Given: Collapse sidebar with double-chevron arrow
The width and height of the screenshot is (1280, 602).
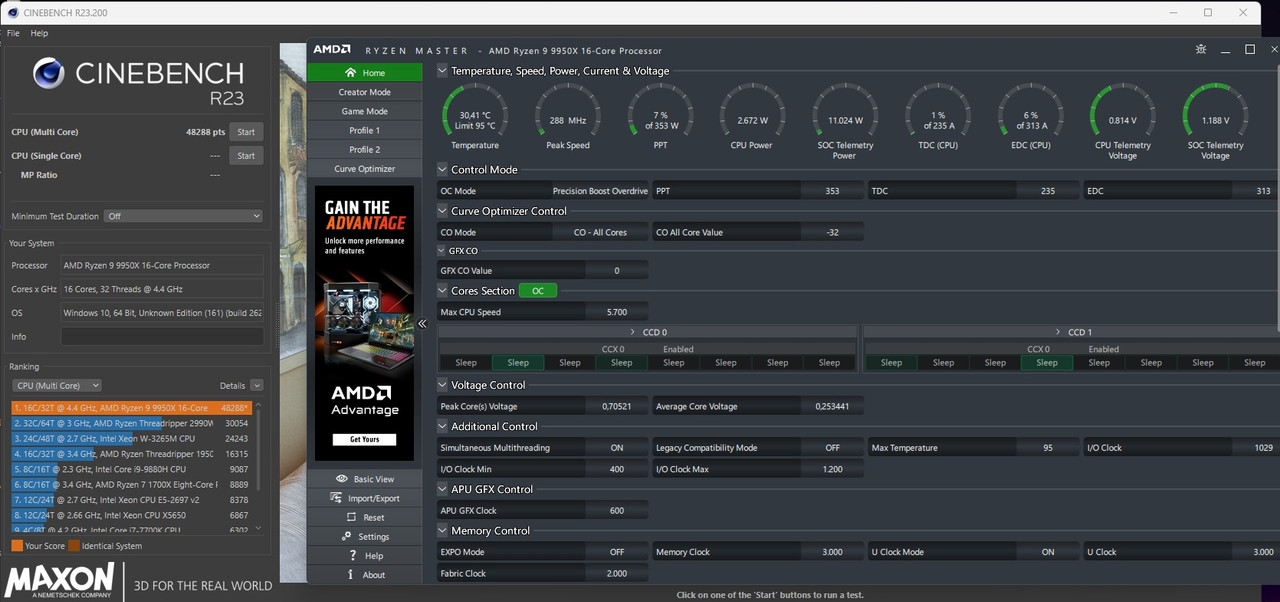Looking at the screenshot, I should click(x=422, y=323).
